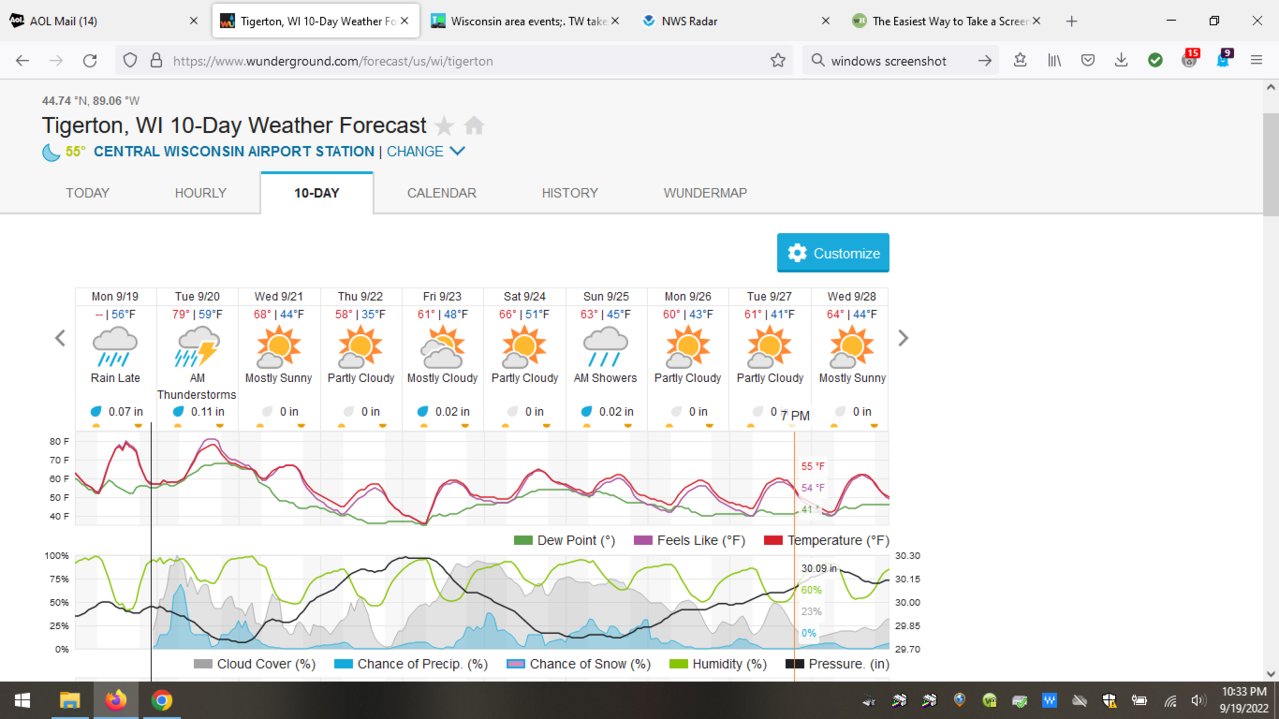This screenshot has width=1279, height=719.
Task: Switch to AOL Mail browser tab
Action: click(x=104, y=20)
